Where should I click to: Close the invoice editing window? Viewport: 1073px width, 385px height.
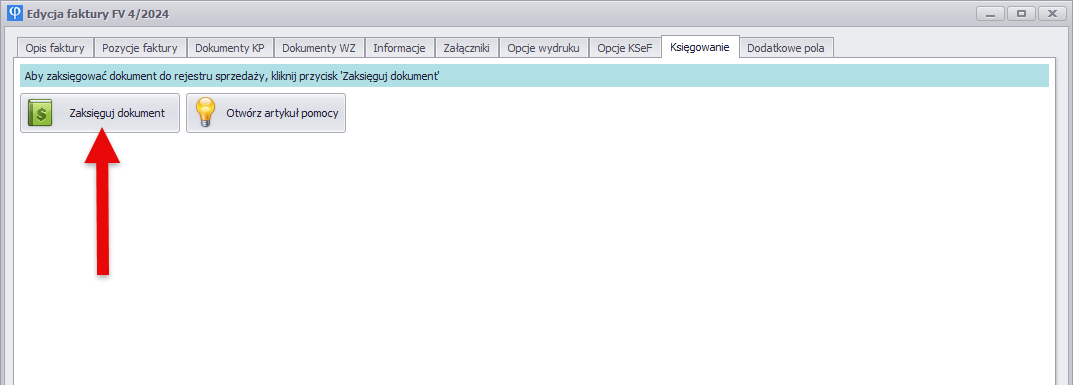point(1052,13)
